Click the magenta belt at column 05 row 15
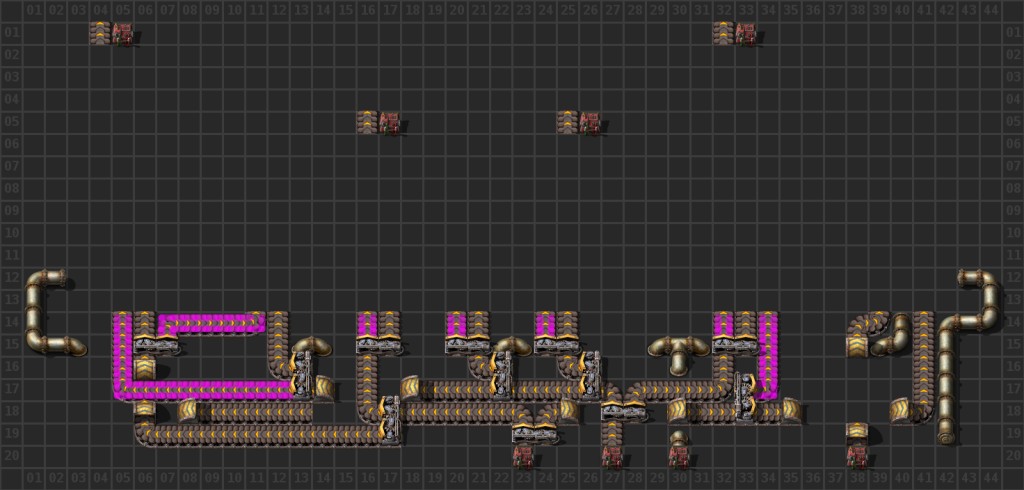The width and height of the screenshot is (1024, 490). (122, 345)
